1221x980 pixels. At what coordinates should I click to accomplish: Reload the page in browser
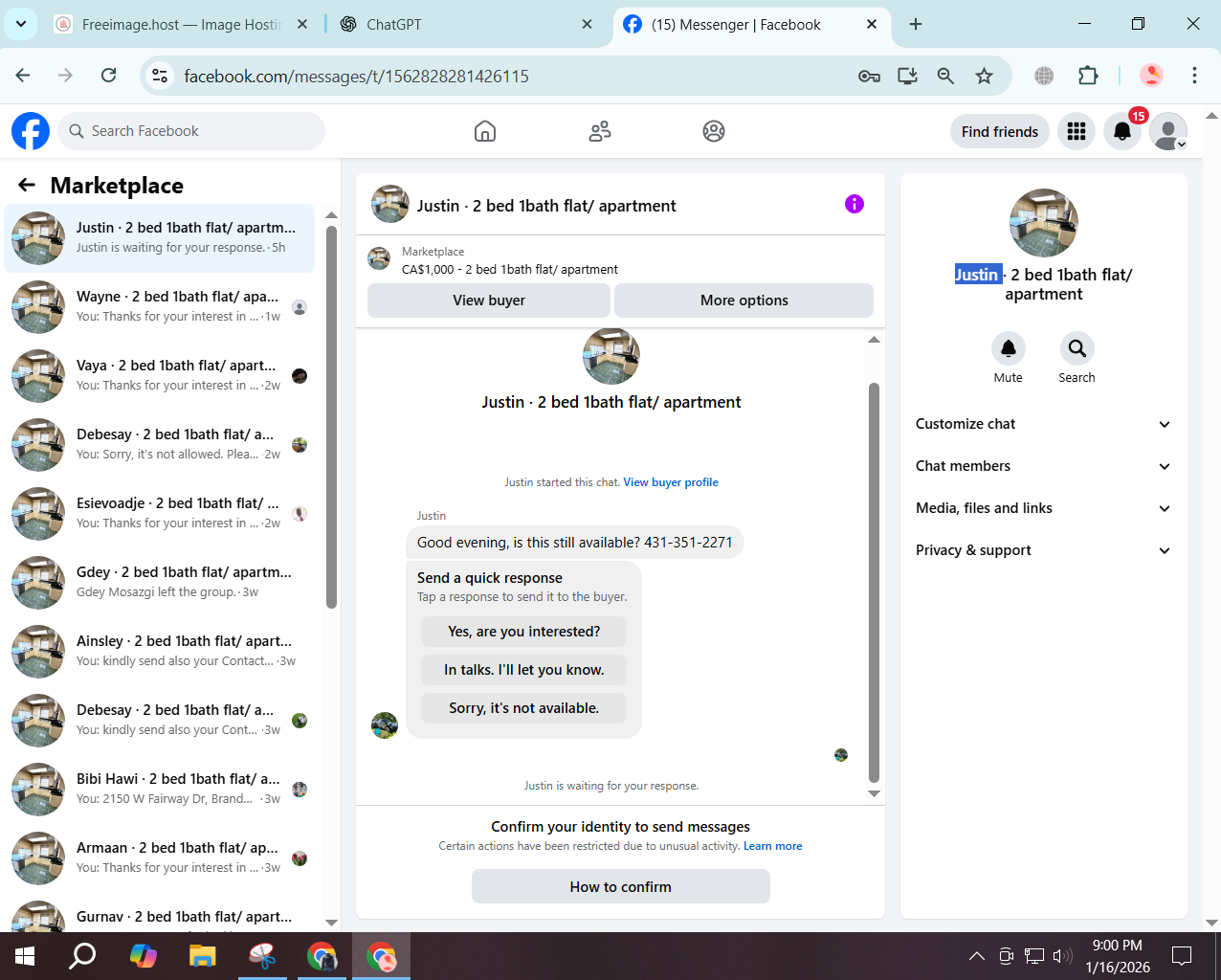109,76
